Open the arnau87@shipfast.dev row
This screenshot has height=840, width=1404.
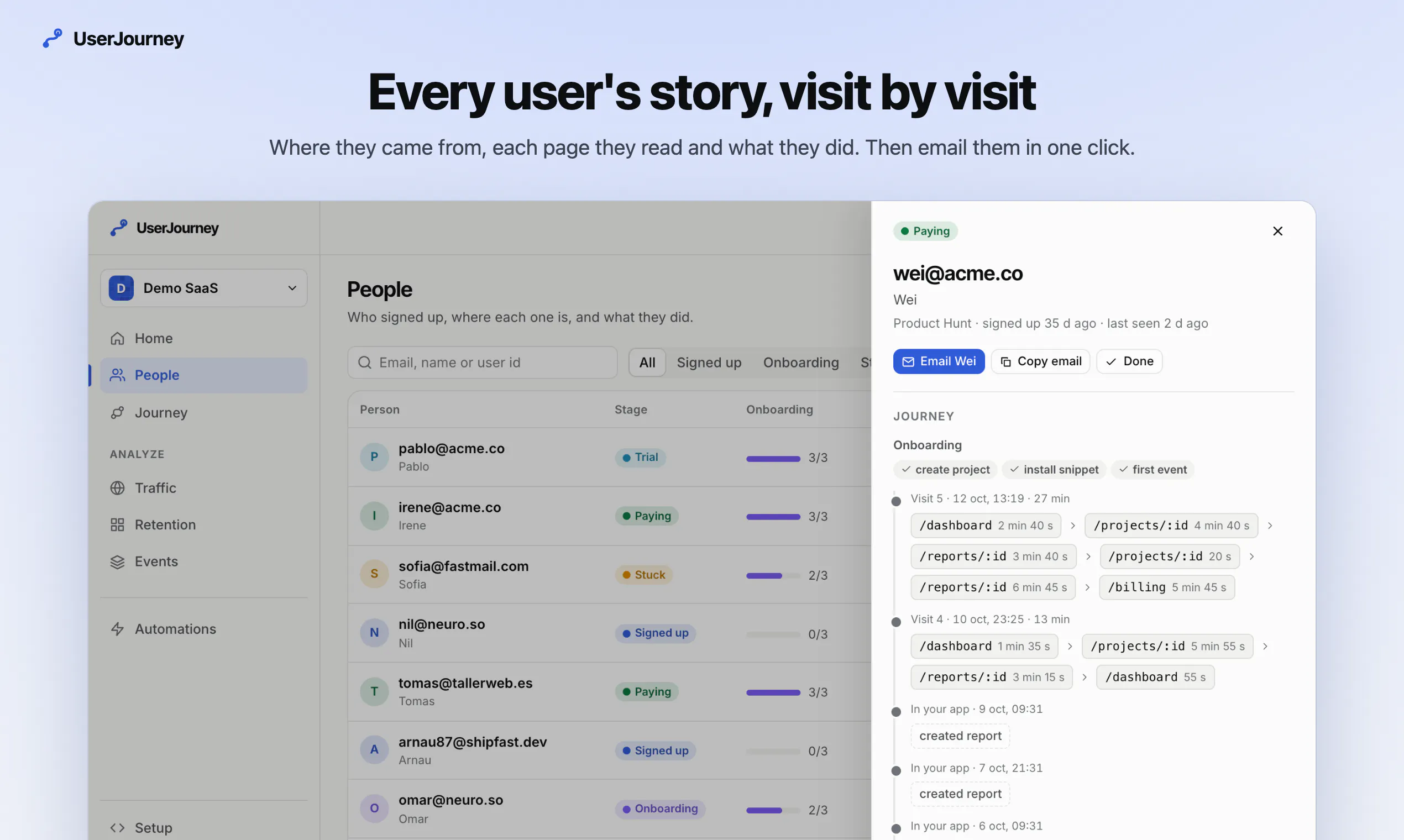click(x=609, y=750)
